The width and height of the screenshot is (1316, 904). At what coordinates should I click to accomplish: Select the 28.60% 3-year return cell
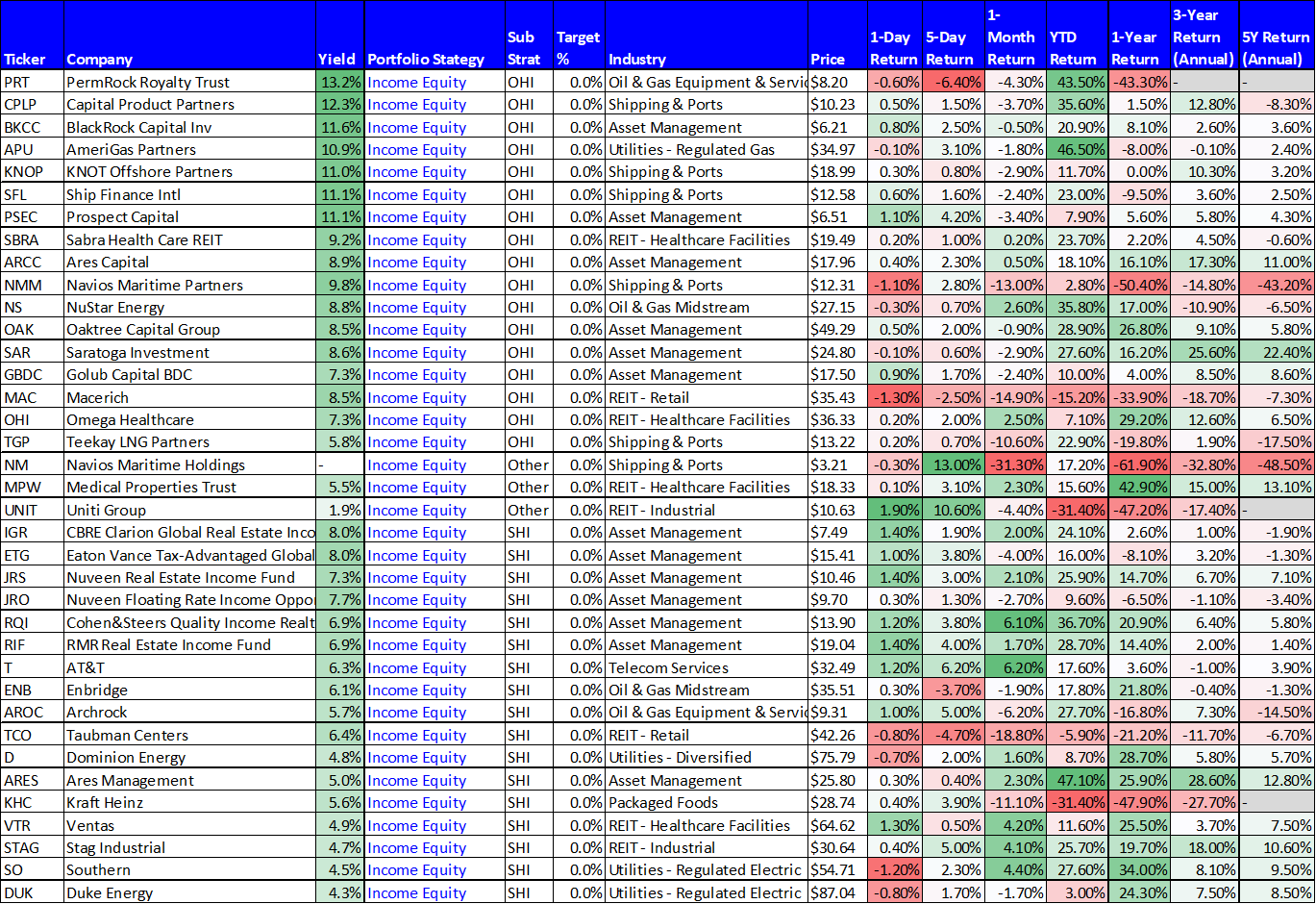(1204, 780)
